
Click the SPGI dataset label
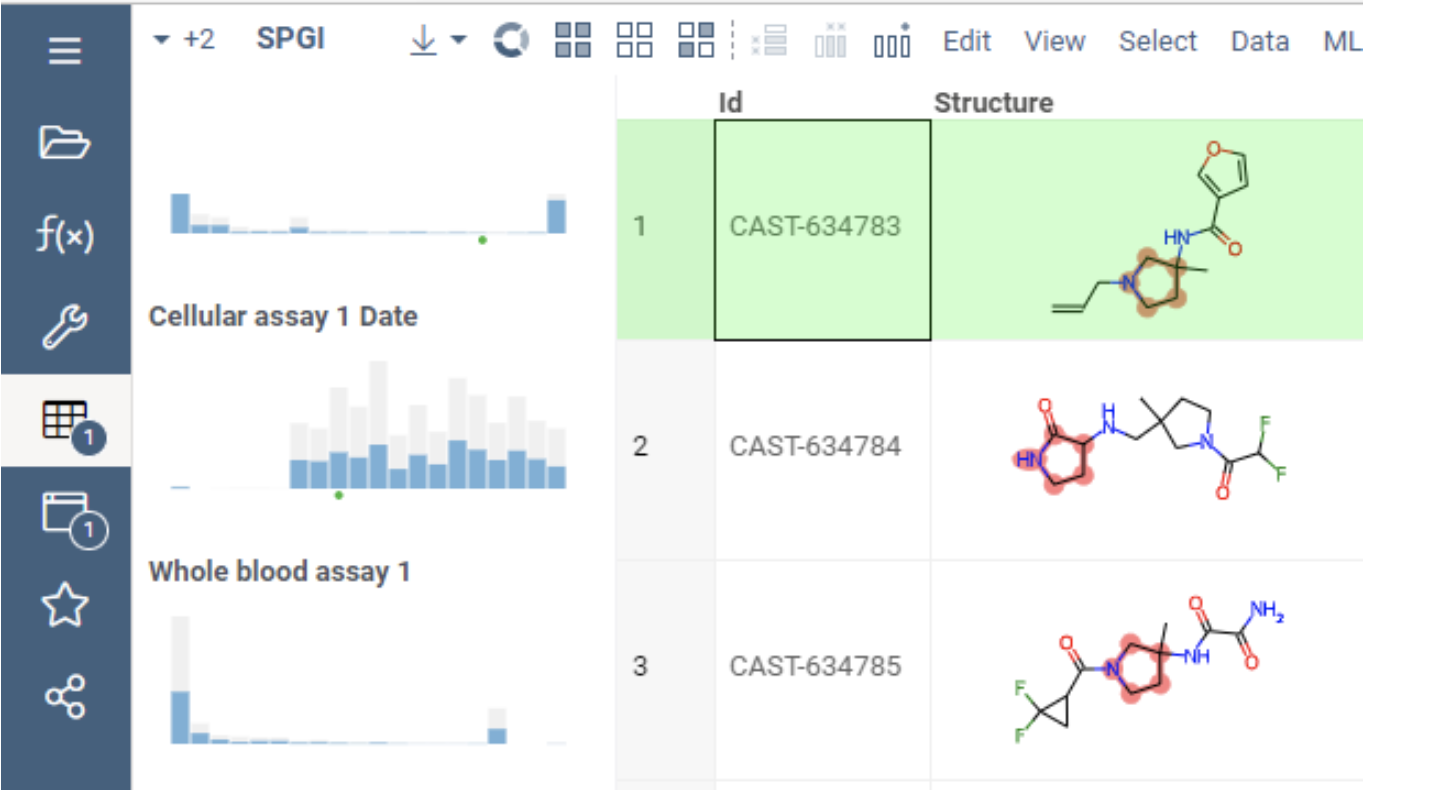(x=293, y=38)
